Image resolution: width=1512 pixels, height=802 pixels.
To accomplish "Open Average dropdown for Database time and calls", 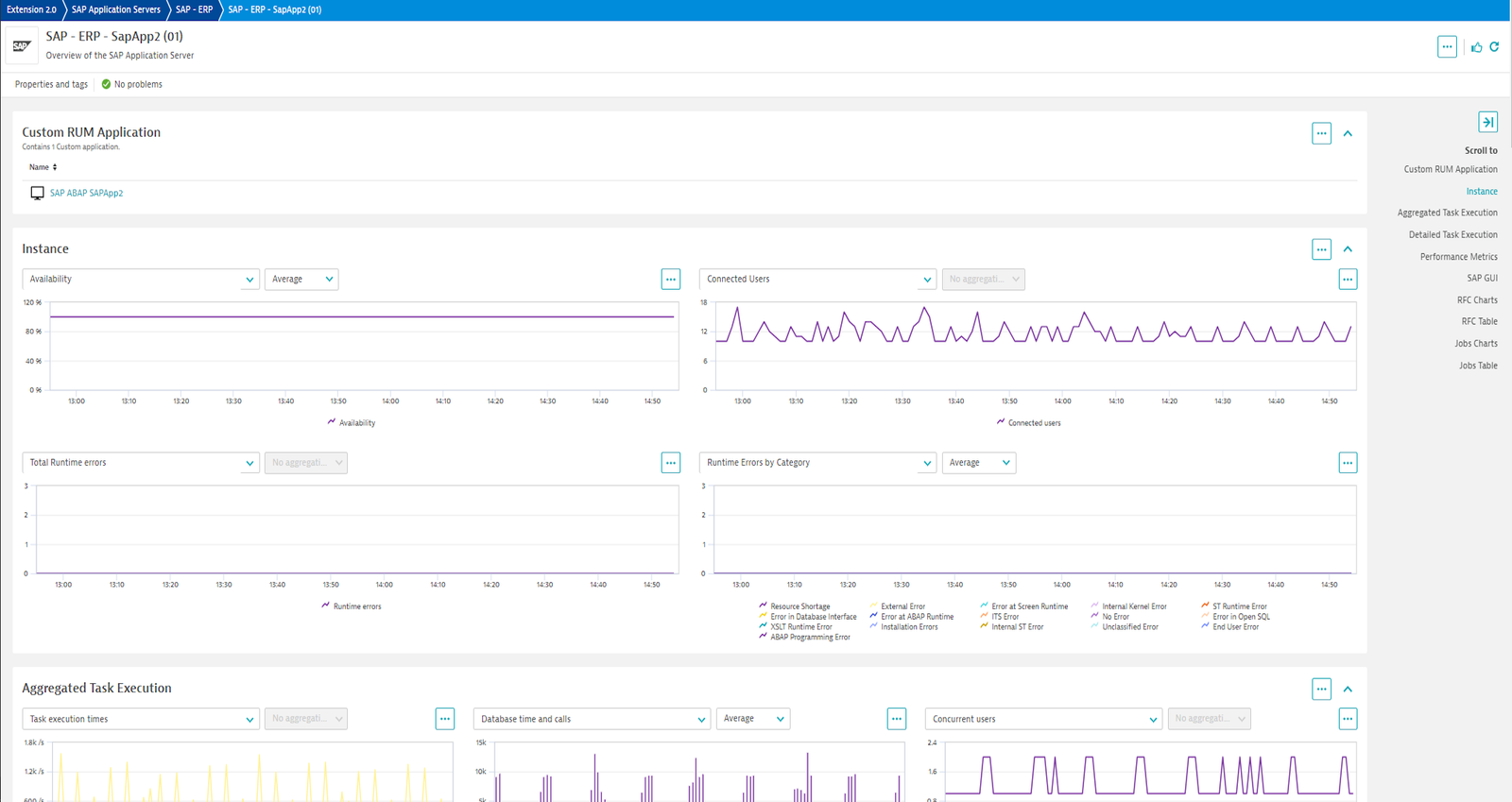I will pyautogui.click(x=753, y=719).
